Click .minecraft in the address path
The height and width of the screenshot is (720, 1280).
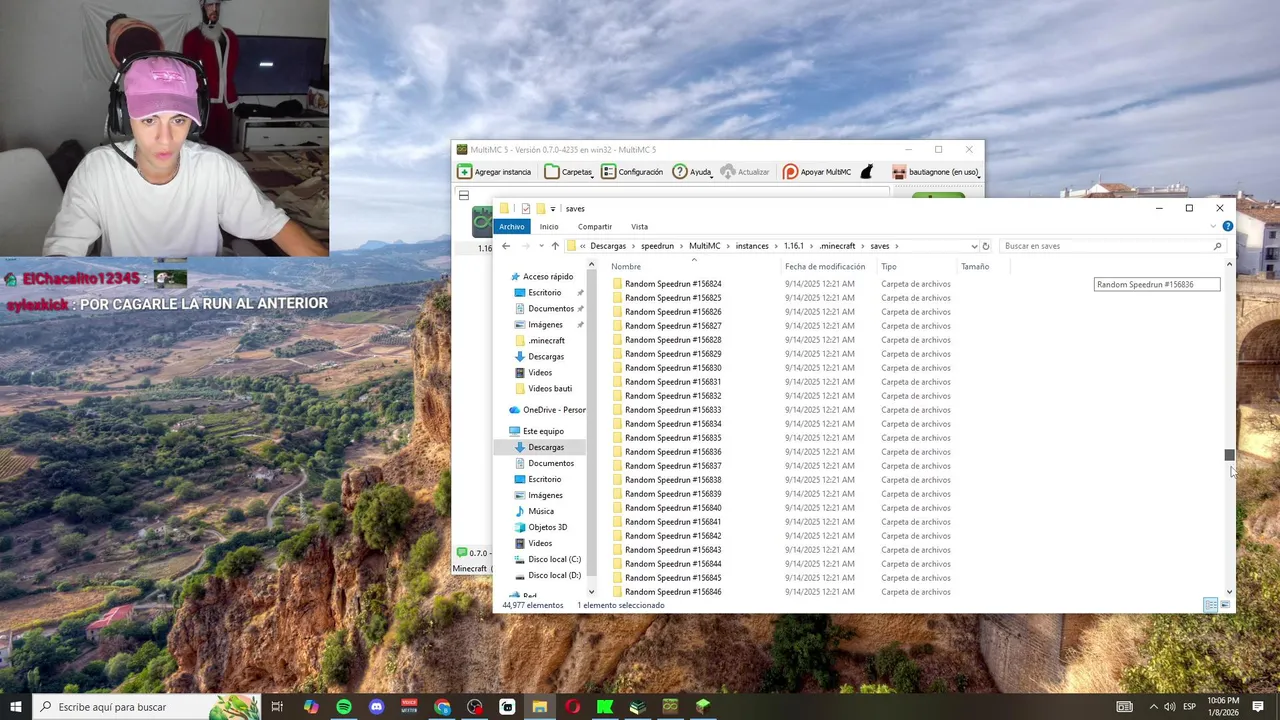837,246
